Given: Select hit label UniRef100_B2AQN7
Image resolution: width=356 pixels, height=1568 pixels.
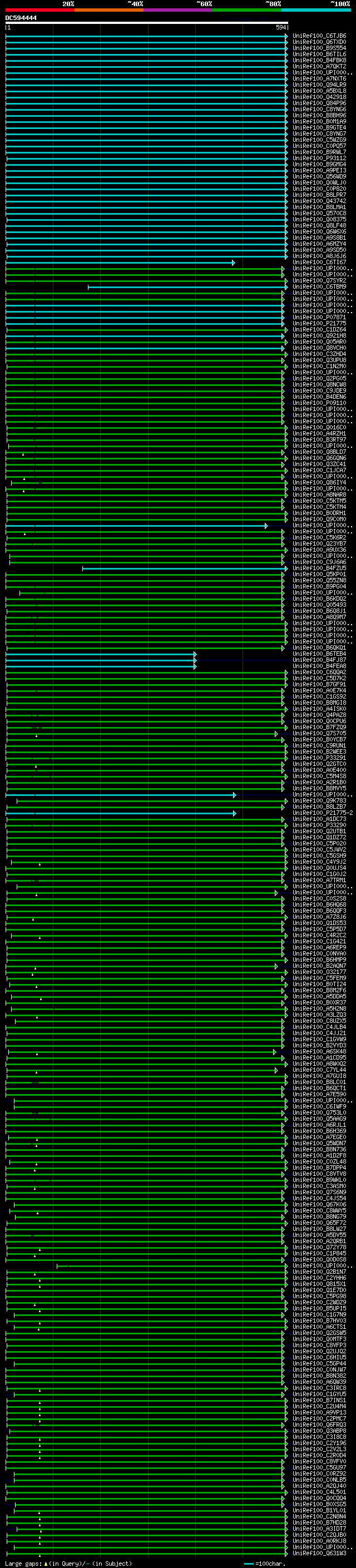Looking at the screenshot, I should click(x=319, y=966).
